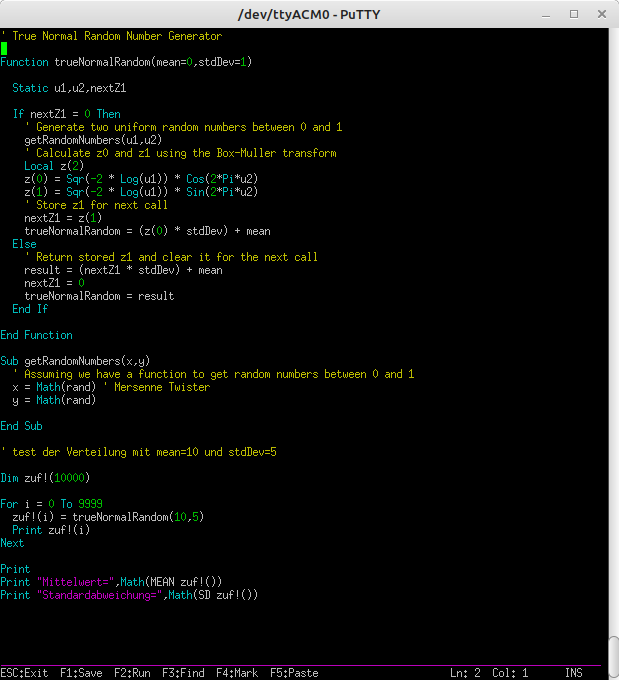Click the 'Next' keyword line
The image size is (619, 680).
click(12, 543)
